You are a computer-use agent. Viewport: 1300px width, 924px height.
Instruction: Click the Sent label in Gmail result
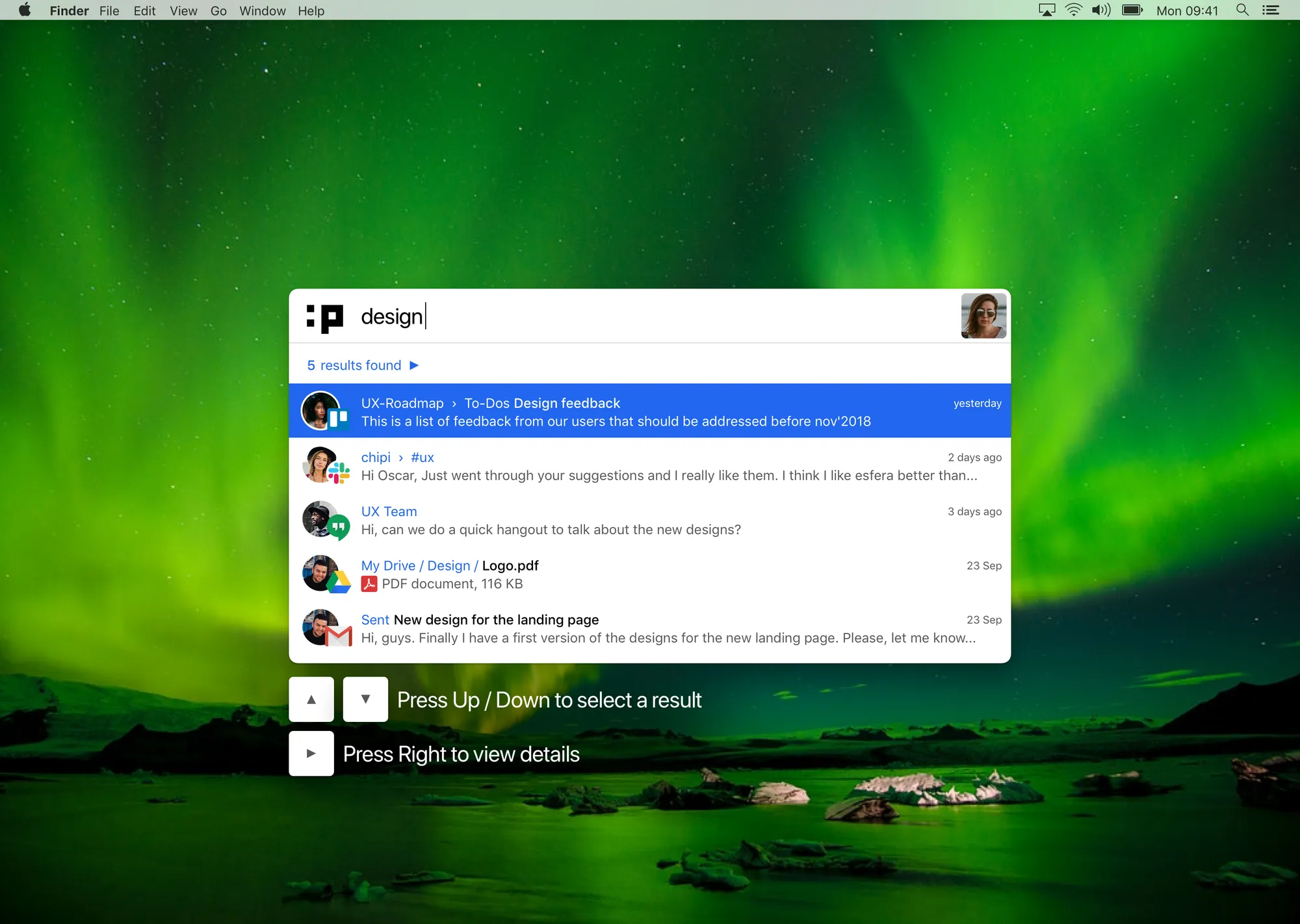click(375, 620)
